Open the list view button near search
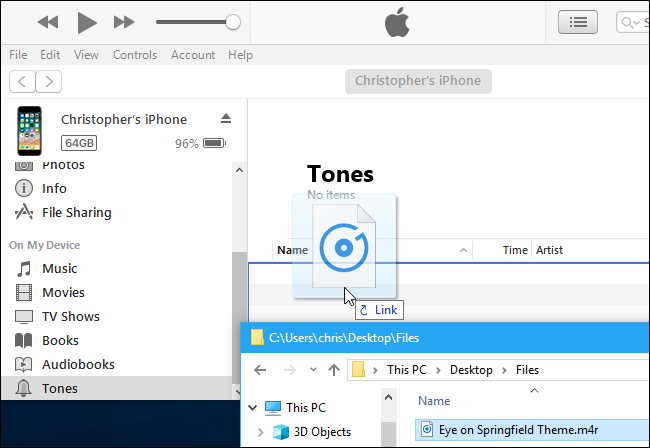 tap(578, 21)
